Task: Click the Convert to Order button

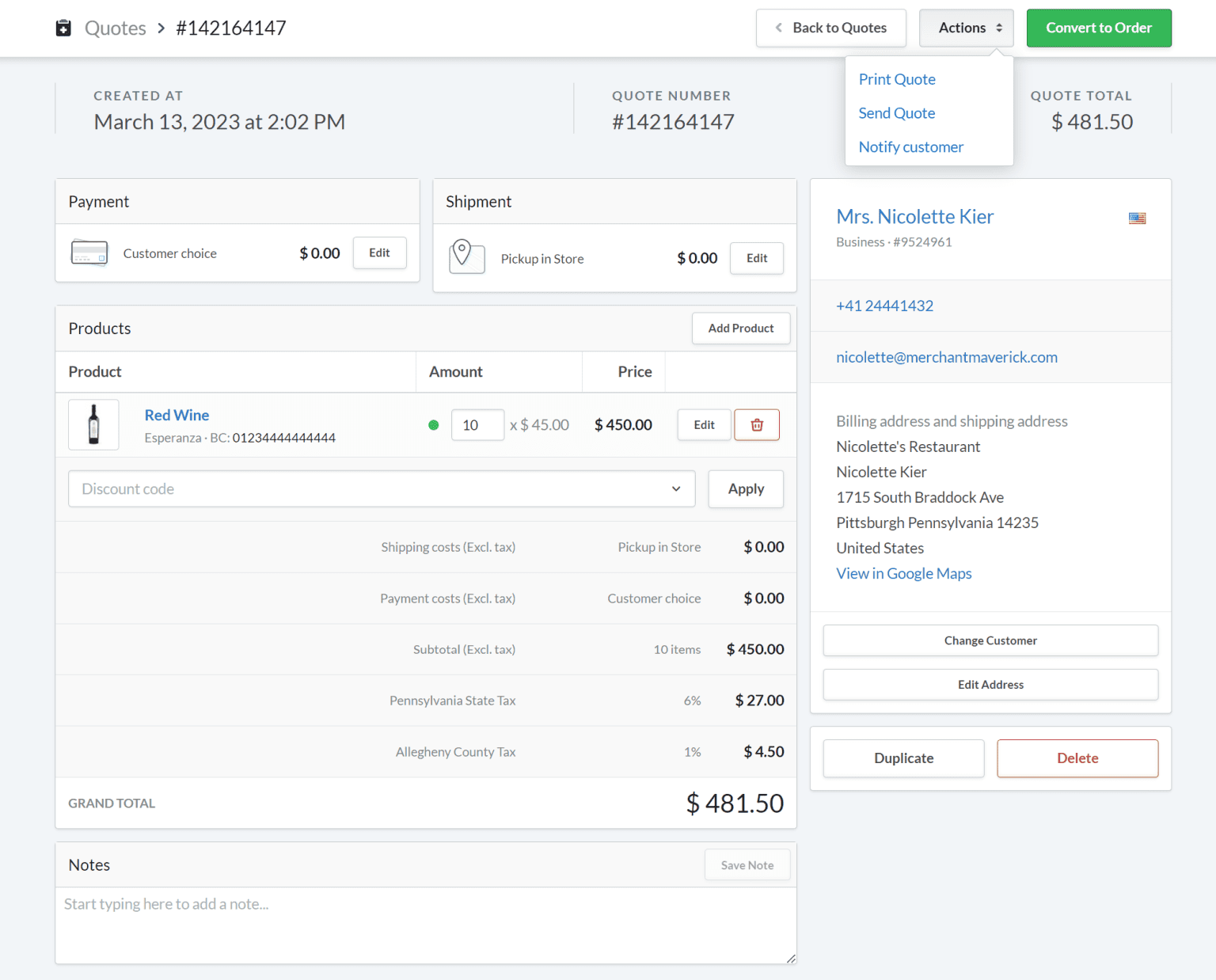Action: (x=1099, y=28)
